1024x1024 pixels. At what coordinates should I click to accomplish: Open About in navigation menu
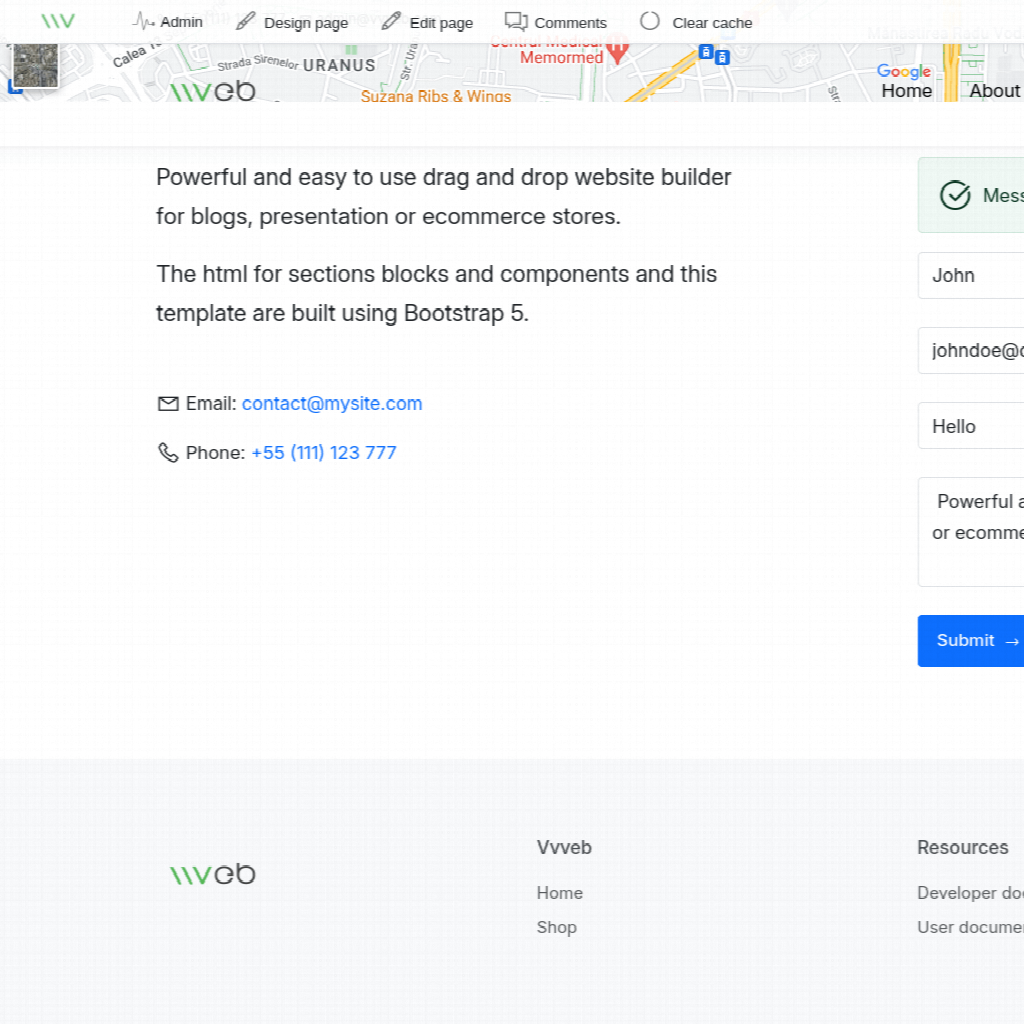pyautogui.click(x=994, y=91)
